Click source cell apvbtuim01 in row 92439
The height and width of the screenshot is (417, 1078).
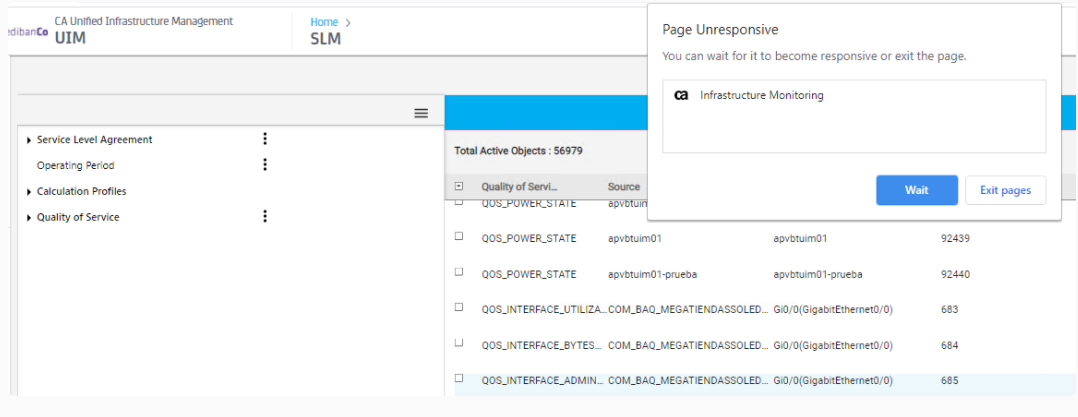(x=635, y=238)
